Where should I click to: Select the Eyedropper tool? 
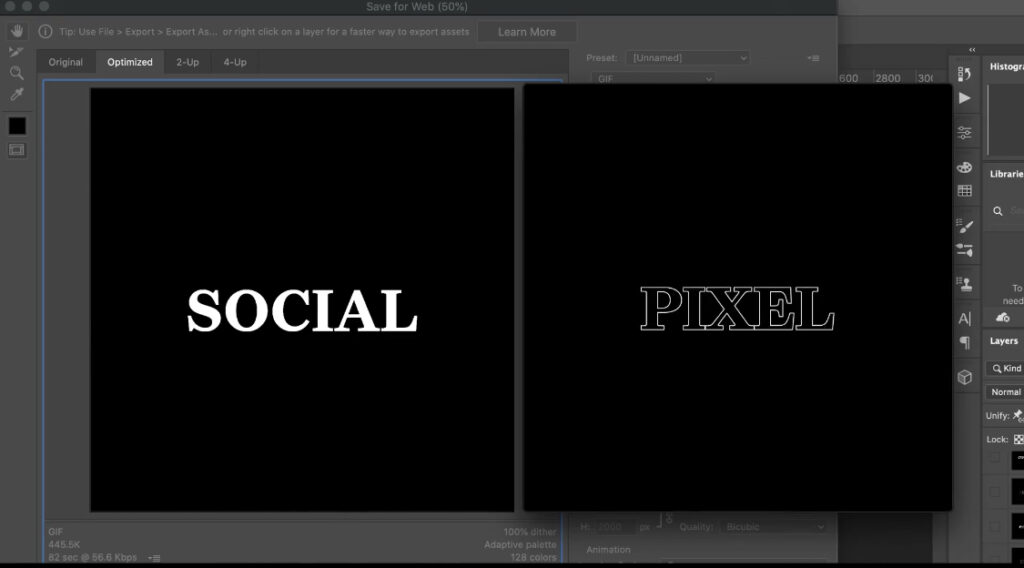17,94
